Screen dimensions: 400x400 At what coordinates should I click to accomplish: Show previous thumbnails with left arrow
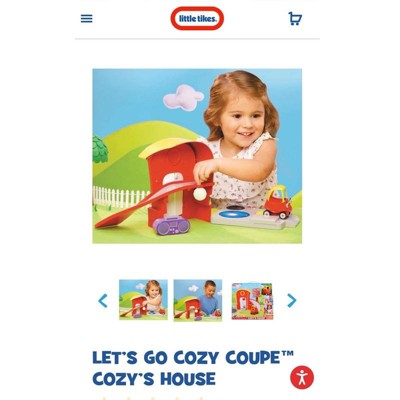click(103, 300)
